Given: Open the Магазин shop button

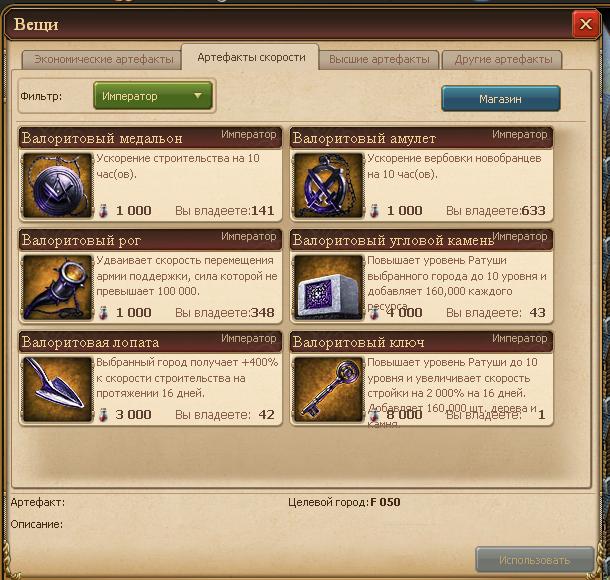Looking at the screenshot, I should (x=501, y=99).
